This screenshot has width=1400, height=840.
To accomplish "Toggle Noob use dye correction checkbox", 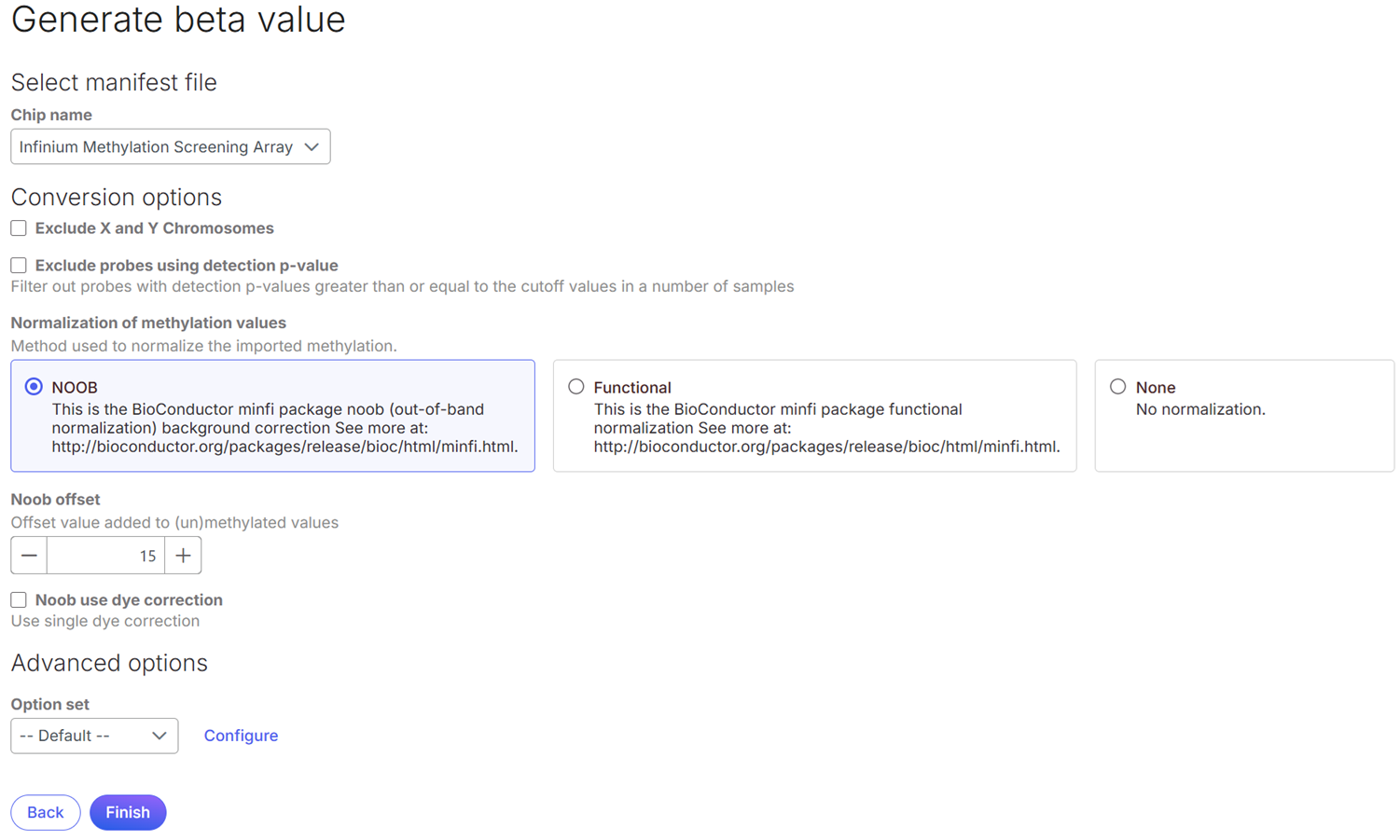I will click(x=19, y=600).
